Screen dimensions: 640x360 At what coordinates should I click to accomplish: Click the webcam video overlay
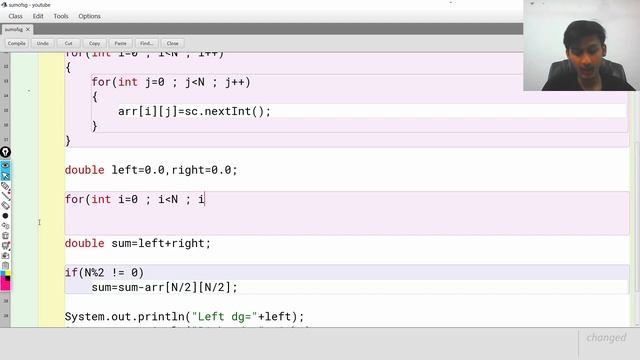coord(582,45)
